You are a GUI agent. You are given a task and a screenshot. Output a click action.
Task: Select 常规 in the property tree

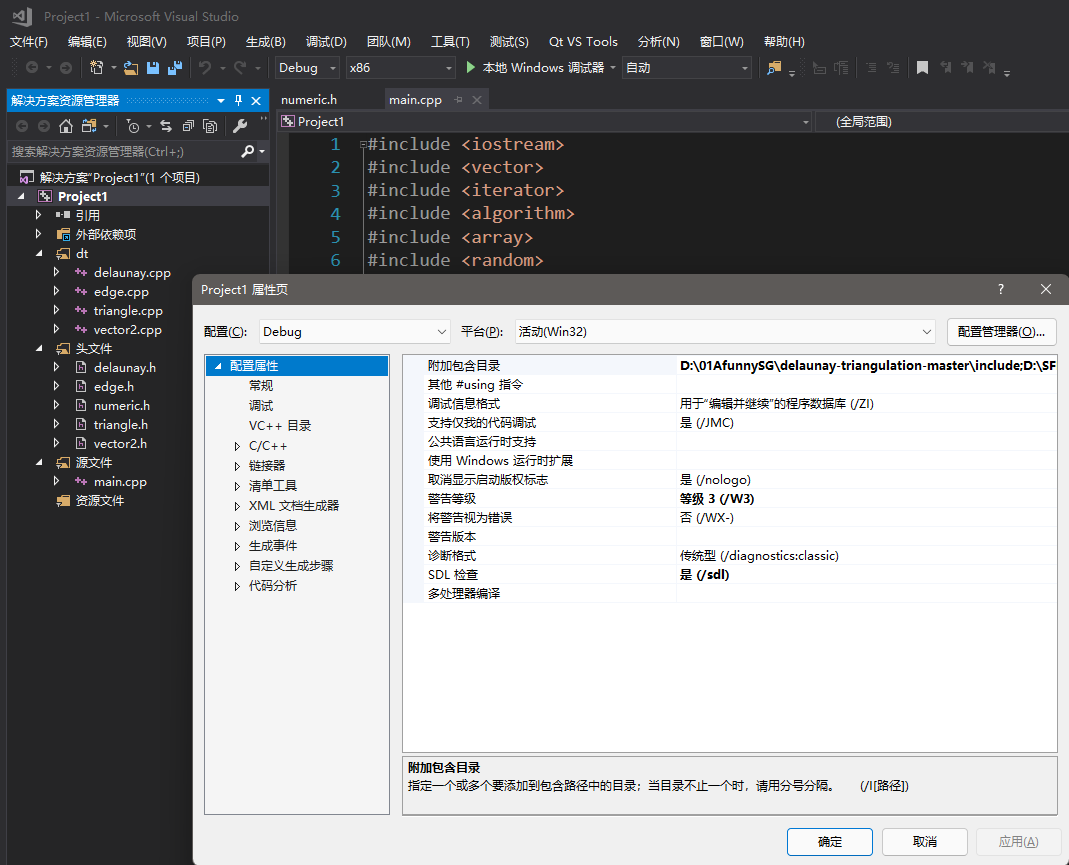tap(260, 386)
